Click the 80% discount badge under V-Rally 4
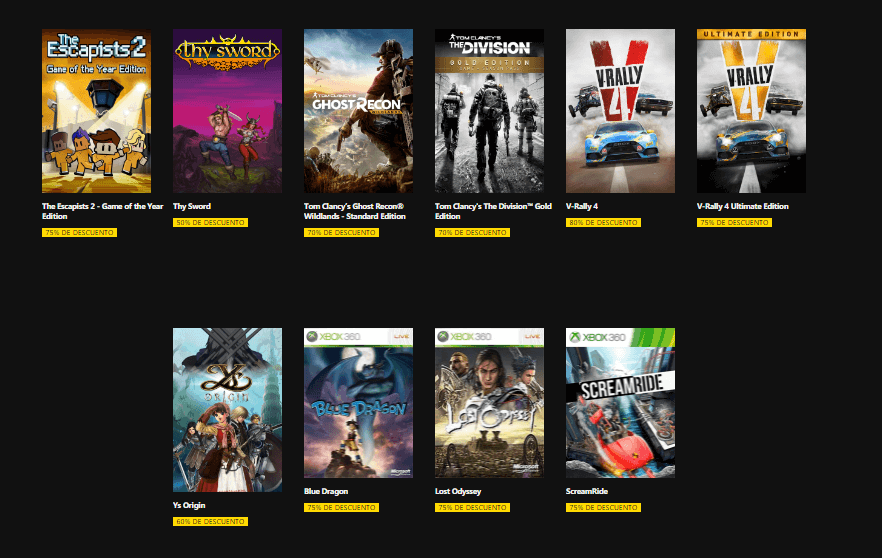 (603, 223)
